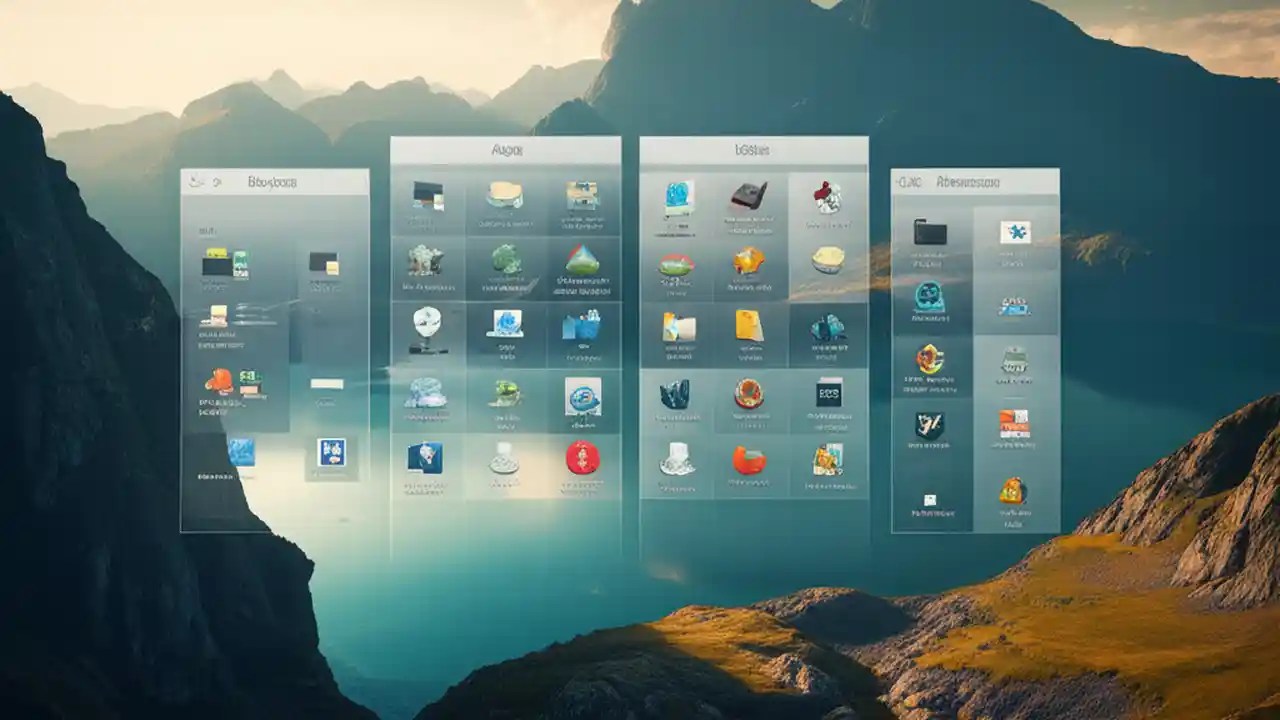Click the orange backpack icon at bottom of right panel
The height and width of the screenshot is (720, 1280).
(1012, 490)
